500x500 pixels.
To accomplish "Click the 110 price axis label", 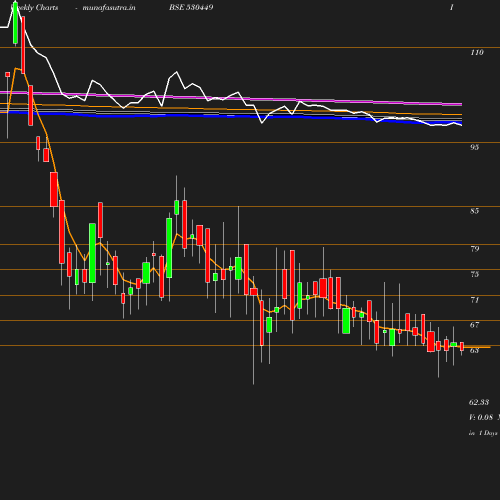I will click(477, 52).
